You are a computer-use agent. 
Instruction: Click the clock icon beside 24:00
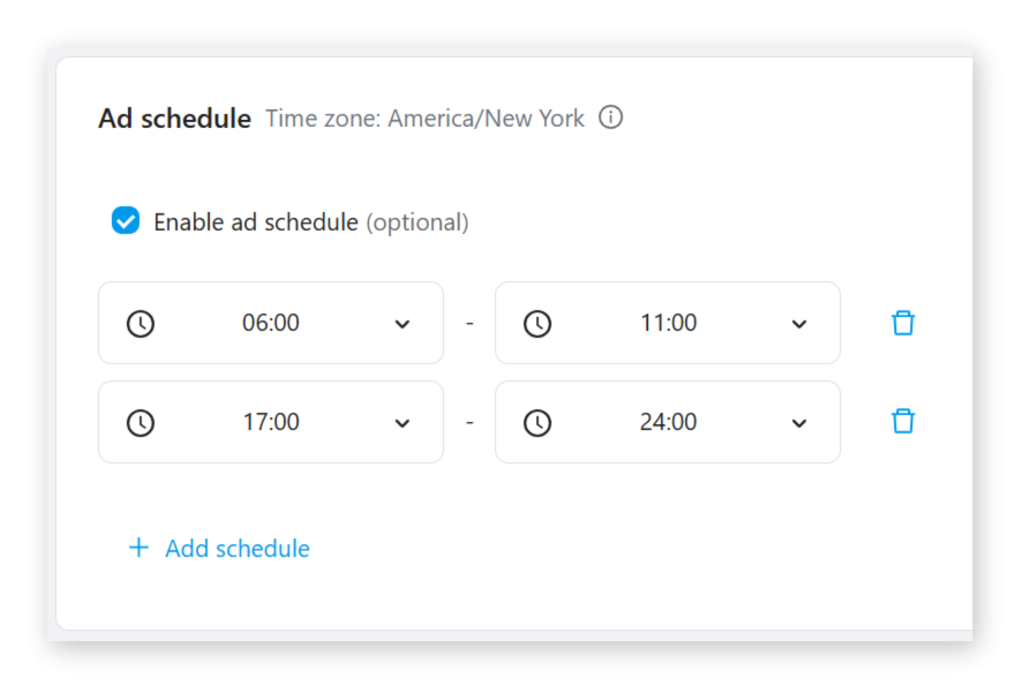[538, 422]
